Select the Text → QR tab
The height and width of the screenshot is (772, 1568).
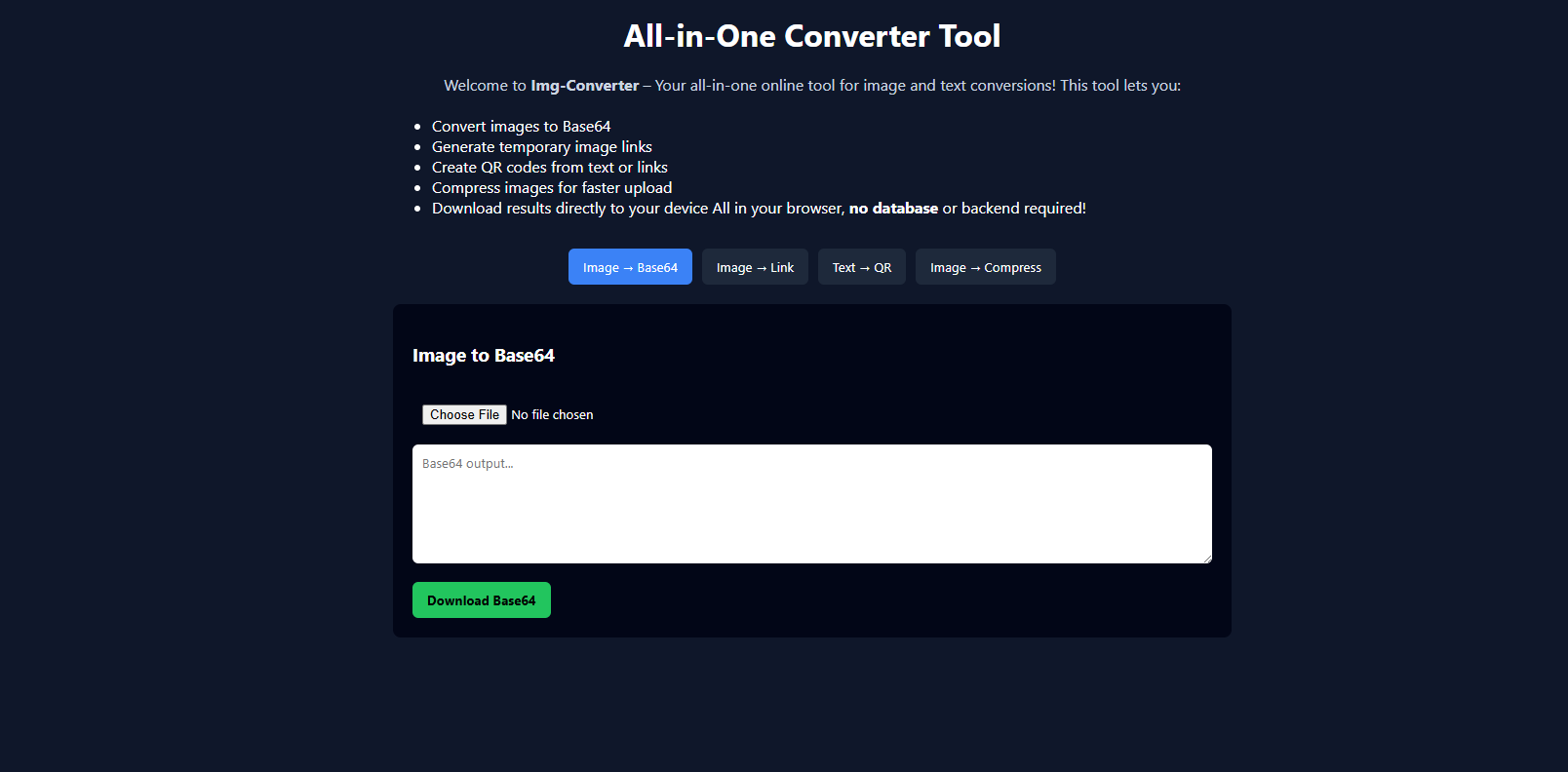tap(861, 267)
